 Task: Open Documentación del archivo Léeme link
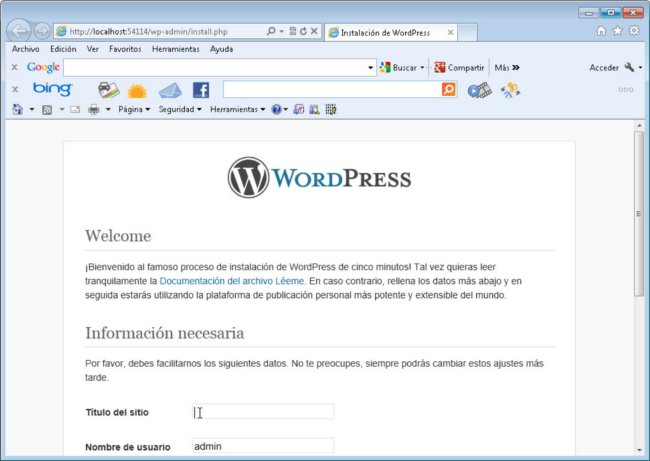[x=232, y=281]
